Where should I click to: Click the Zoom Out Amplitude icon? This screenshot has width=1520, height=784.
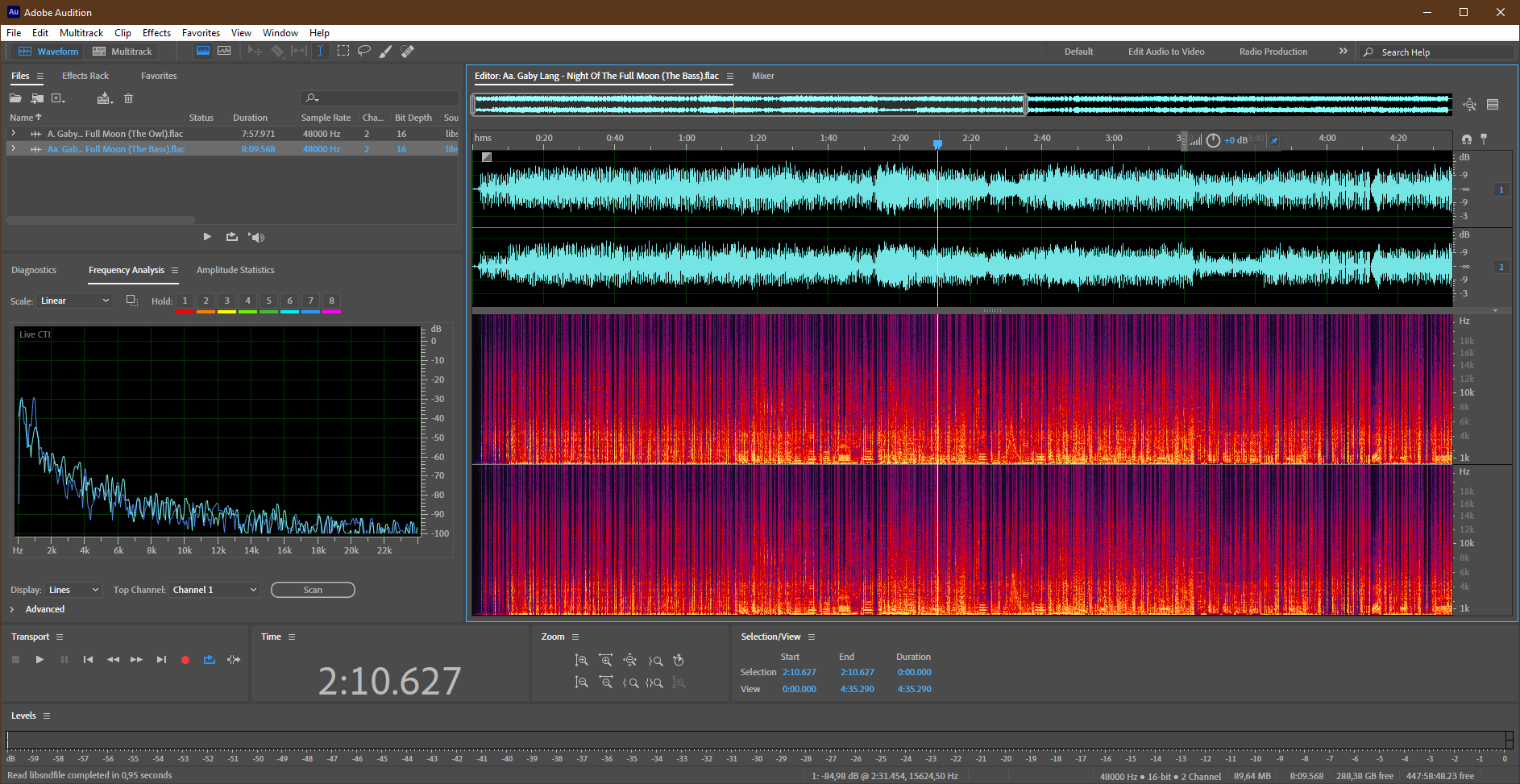(x=581, y=682)
